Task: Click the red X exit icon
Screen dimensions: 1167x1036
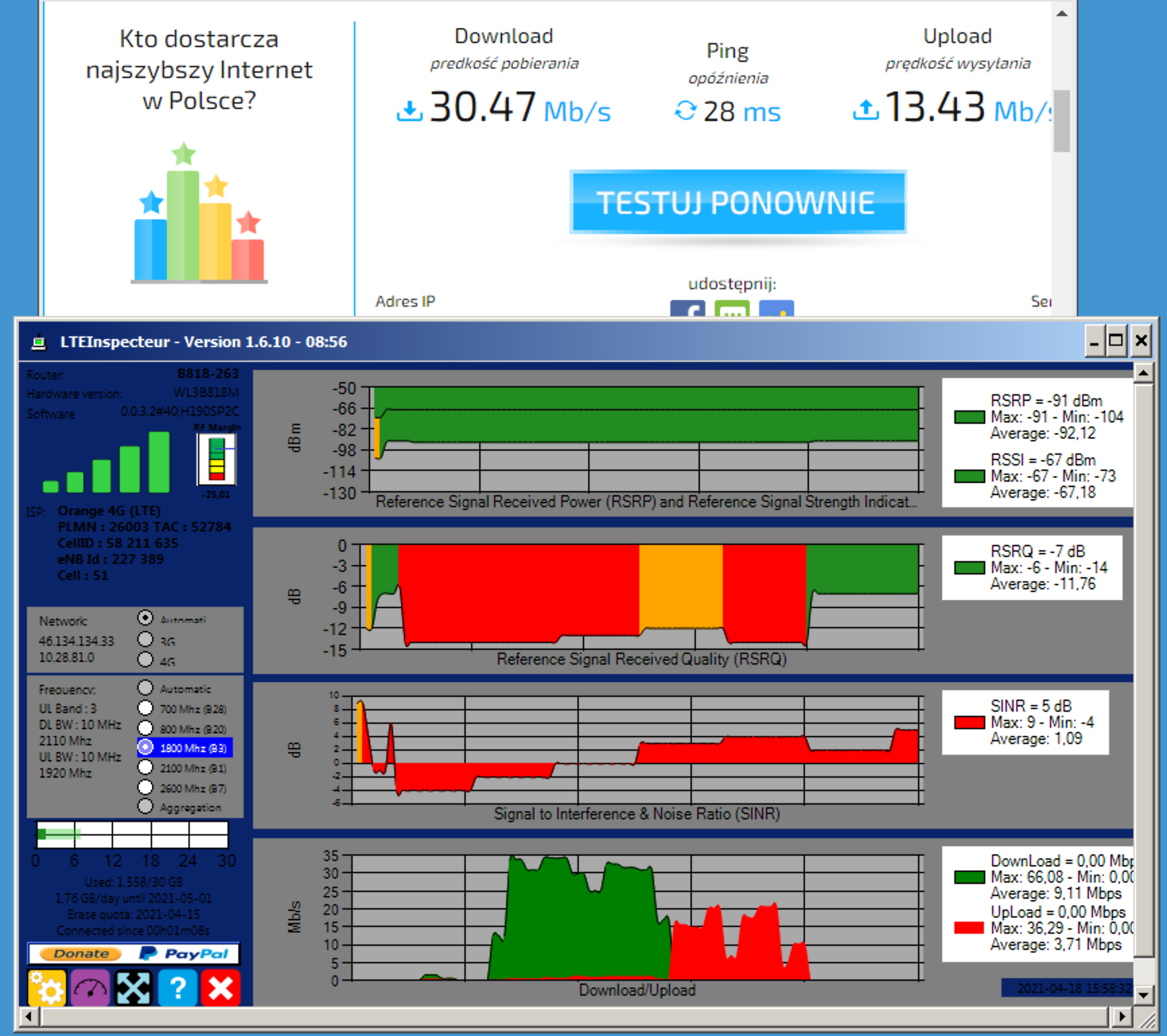Action: (x=221, y=988)
